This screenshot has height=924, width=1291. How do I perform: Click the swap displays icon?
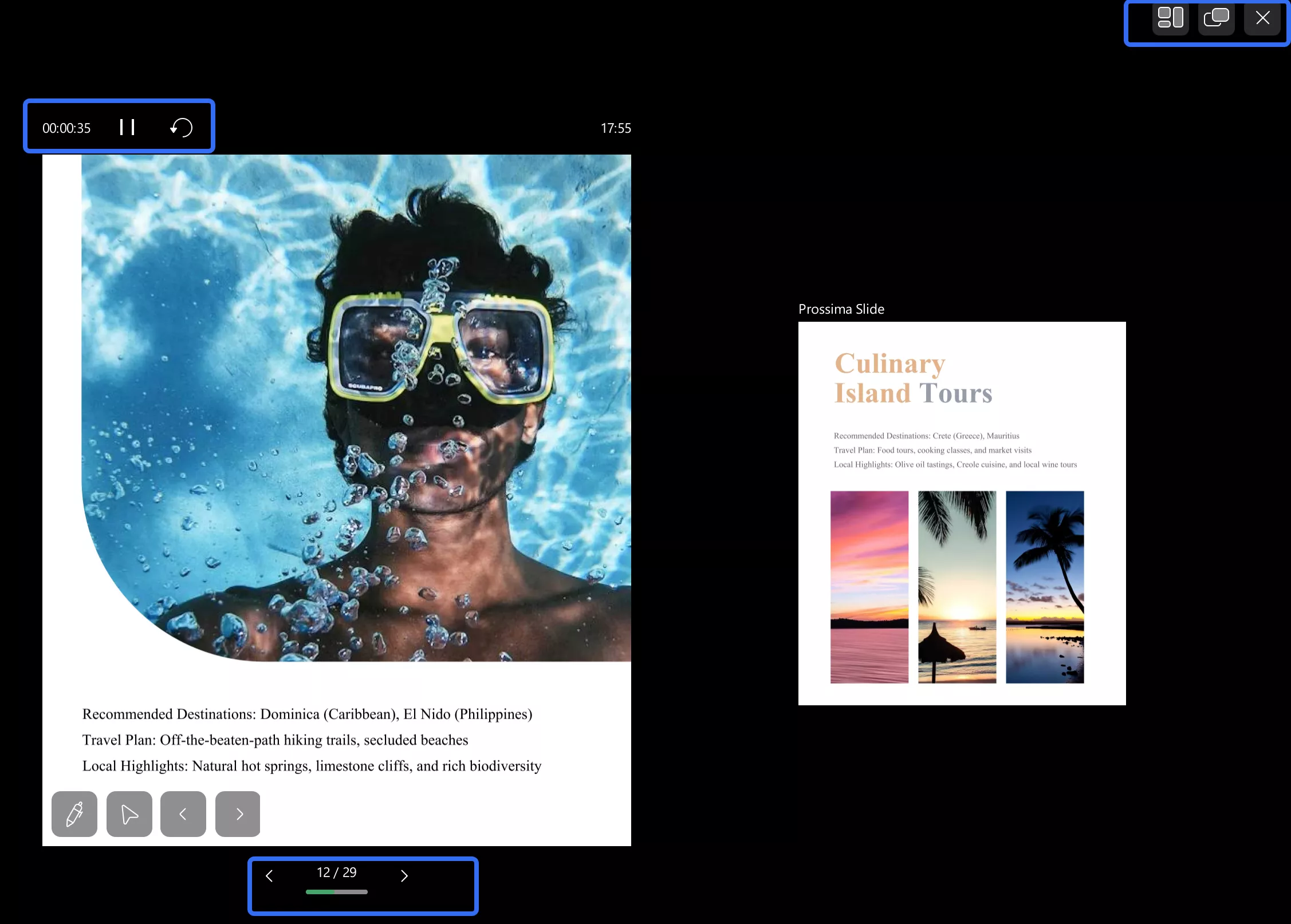click(1216, 18)
